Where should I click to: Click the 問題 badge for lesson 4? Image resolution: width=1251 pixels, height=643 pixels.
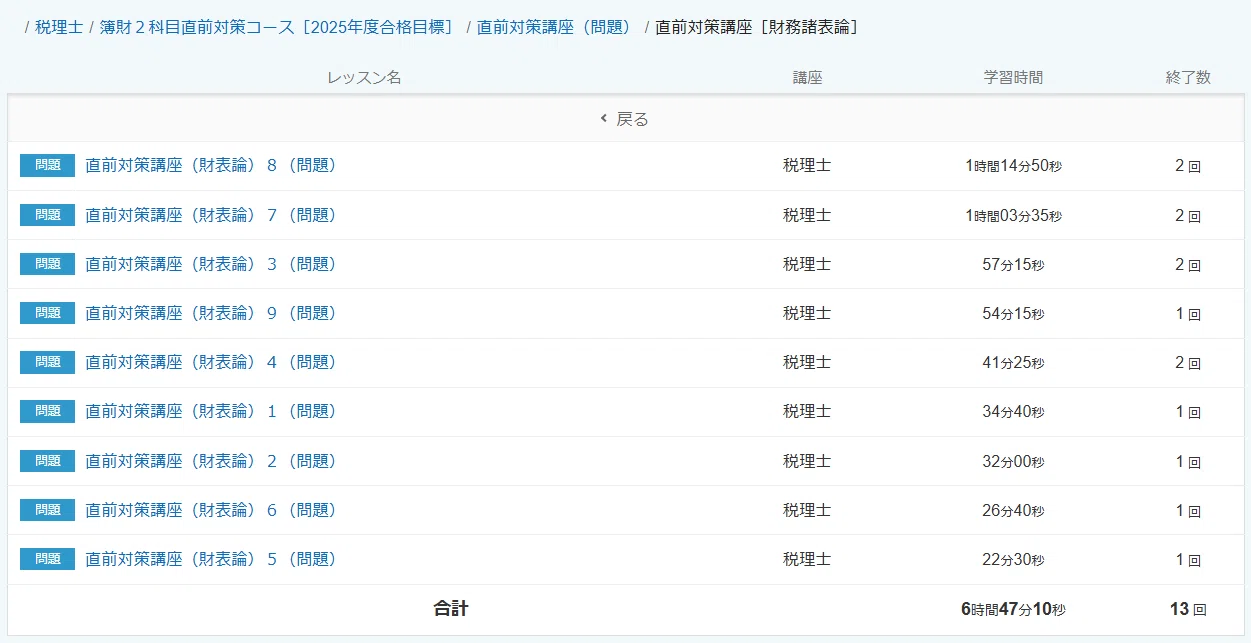point(47,361)
